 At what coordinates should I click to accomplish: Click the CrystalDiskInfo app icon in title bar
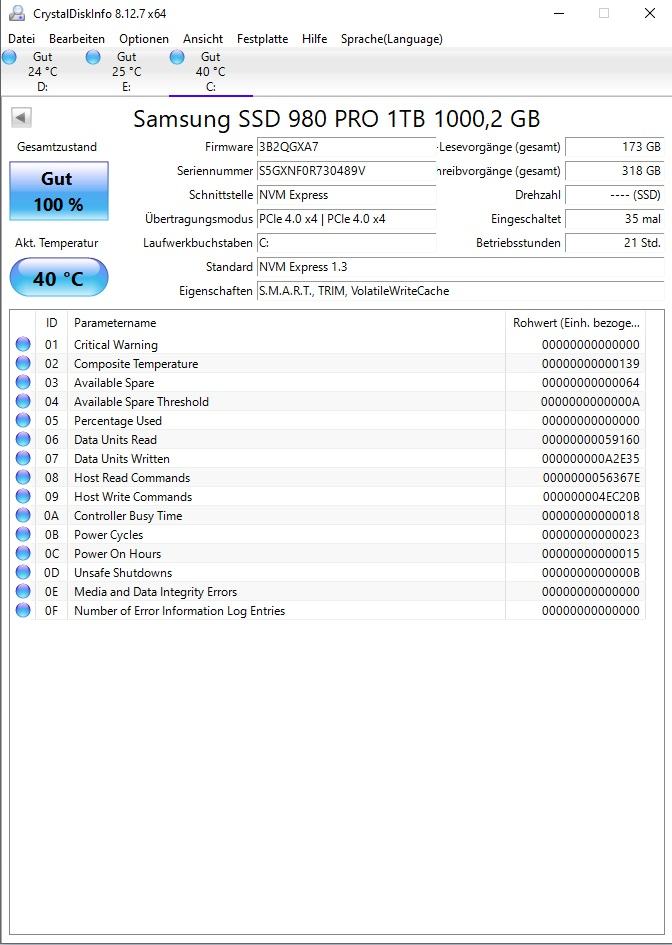click(x=17, y=13)
